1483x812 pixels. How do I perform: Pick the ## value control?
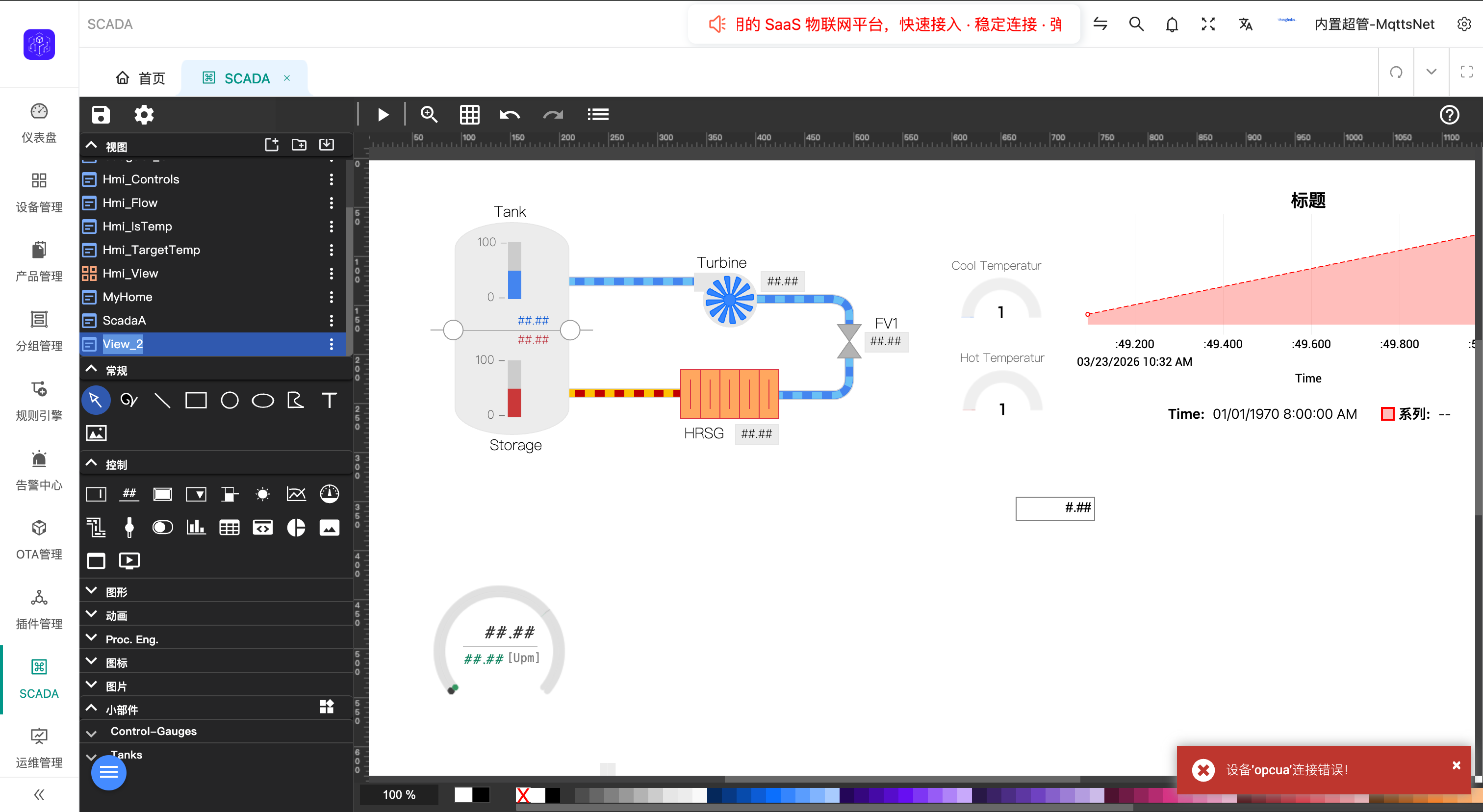(129, 494)
